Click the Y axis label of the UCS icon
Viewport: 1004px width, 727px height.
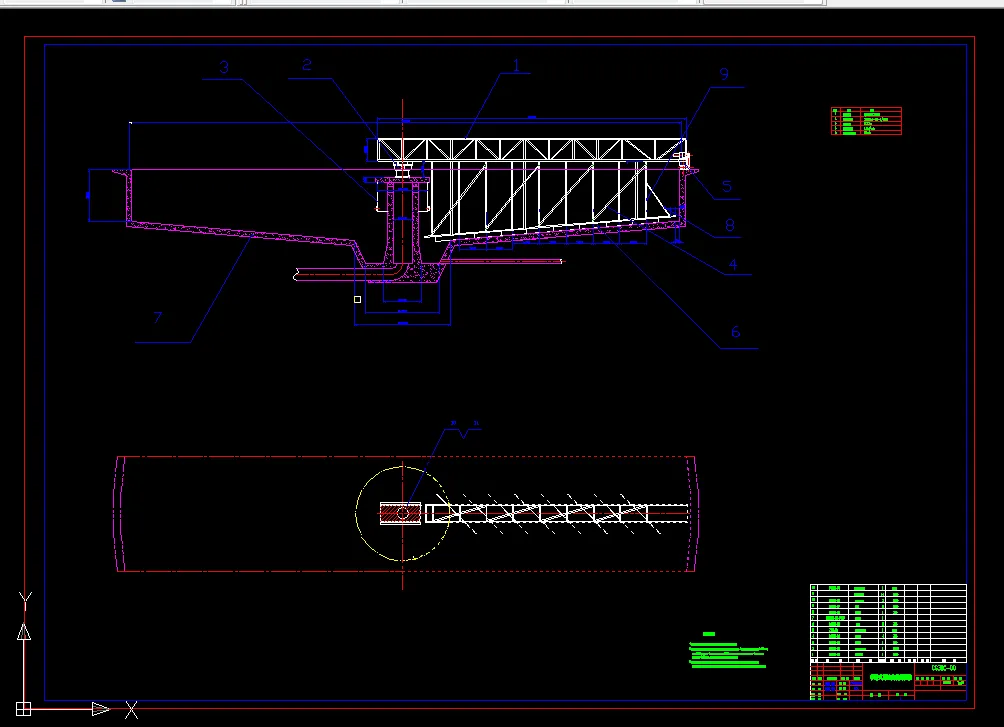point(25,600)
